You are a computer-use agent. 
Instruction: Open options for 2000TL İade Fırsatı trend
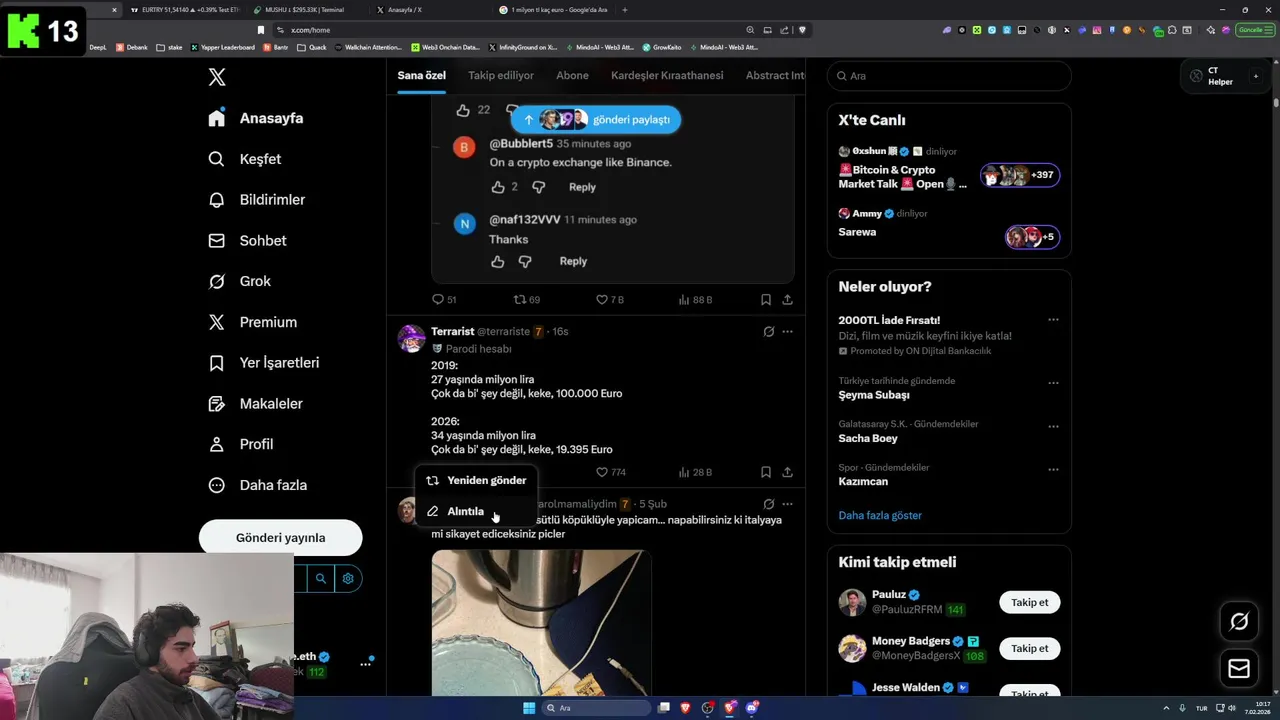(1053, 320)
